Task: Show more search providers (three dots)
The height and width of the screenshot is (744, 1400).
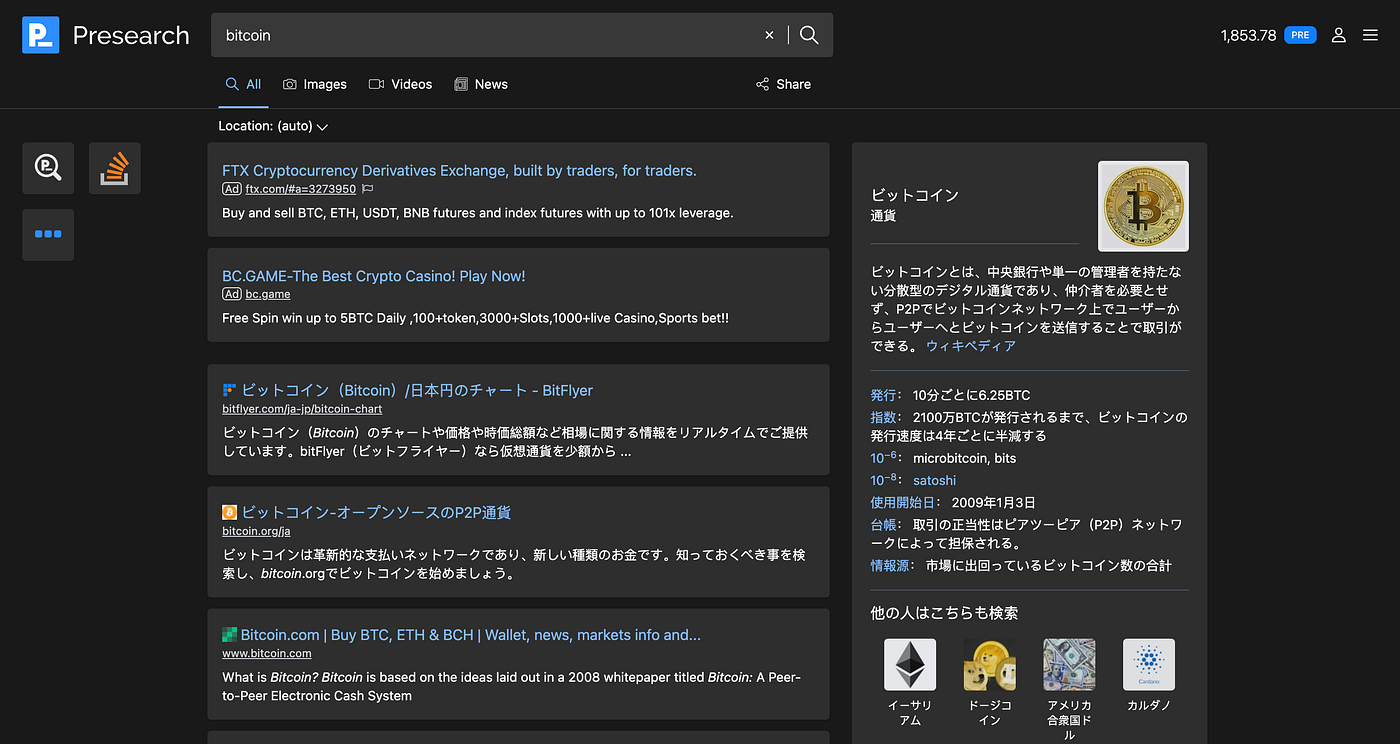Action: click(48, 234)
